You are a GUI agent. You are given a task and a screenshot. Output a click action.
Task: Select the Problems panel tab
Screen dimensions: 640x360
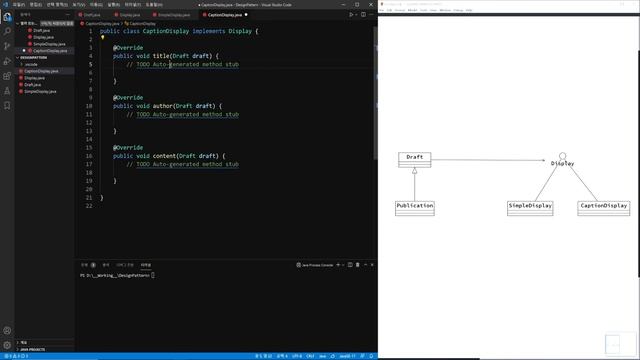tap(88, 265)
